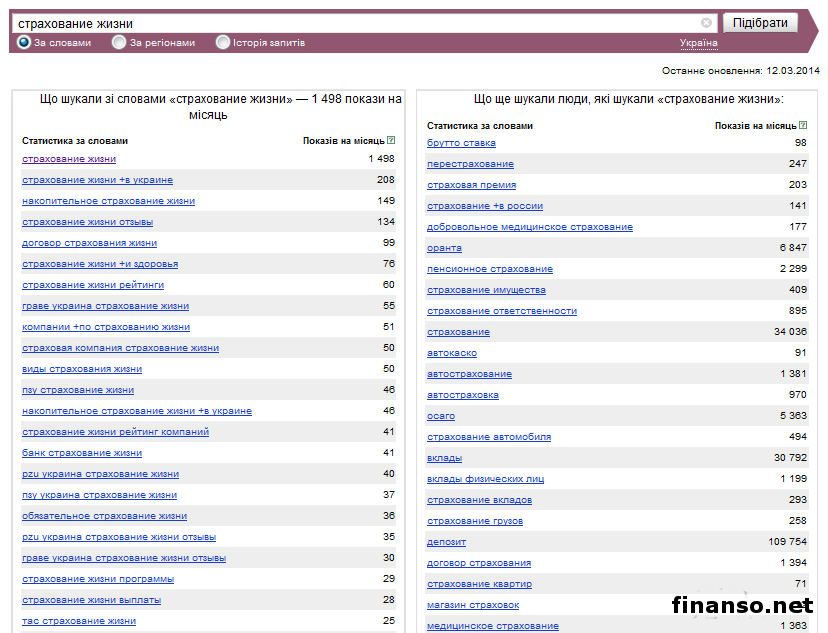This screenshot has width=828, height=633.
Task: Select the 'За словами' radio button
Action: click(24, 43)
